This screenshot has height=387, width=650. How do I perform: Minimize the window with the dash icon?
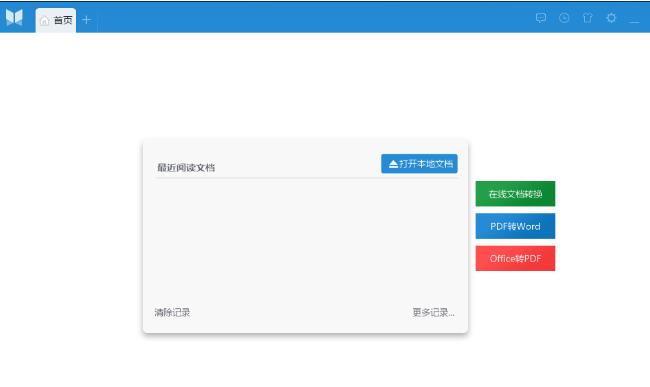634,21
